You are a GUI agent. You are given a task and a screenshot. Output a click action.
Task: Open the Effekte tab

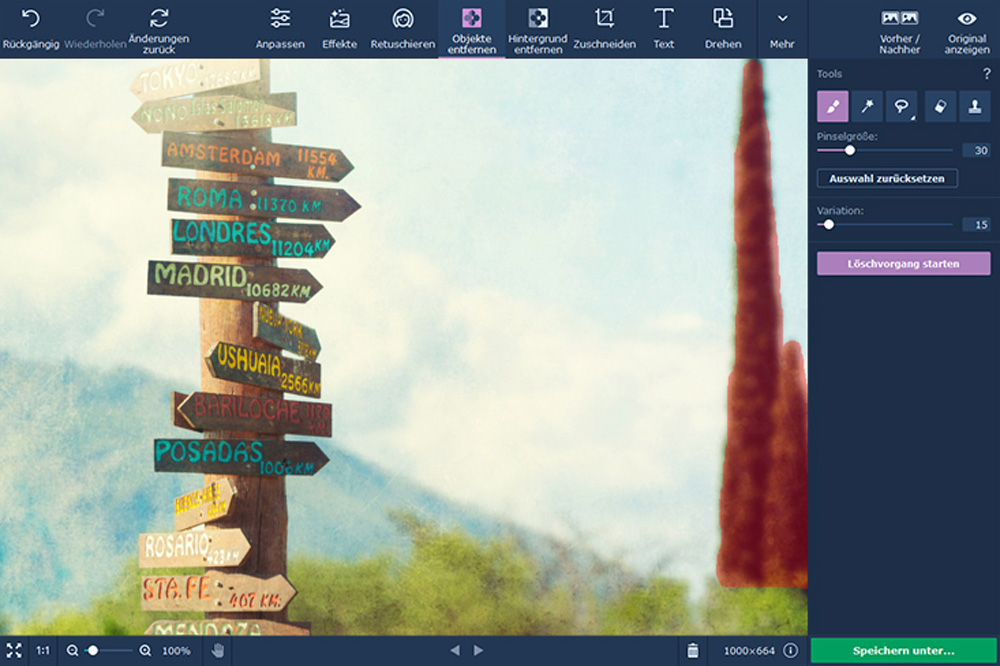[x=339, y=29]
